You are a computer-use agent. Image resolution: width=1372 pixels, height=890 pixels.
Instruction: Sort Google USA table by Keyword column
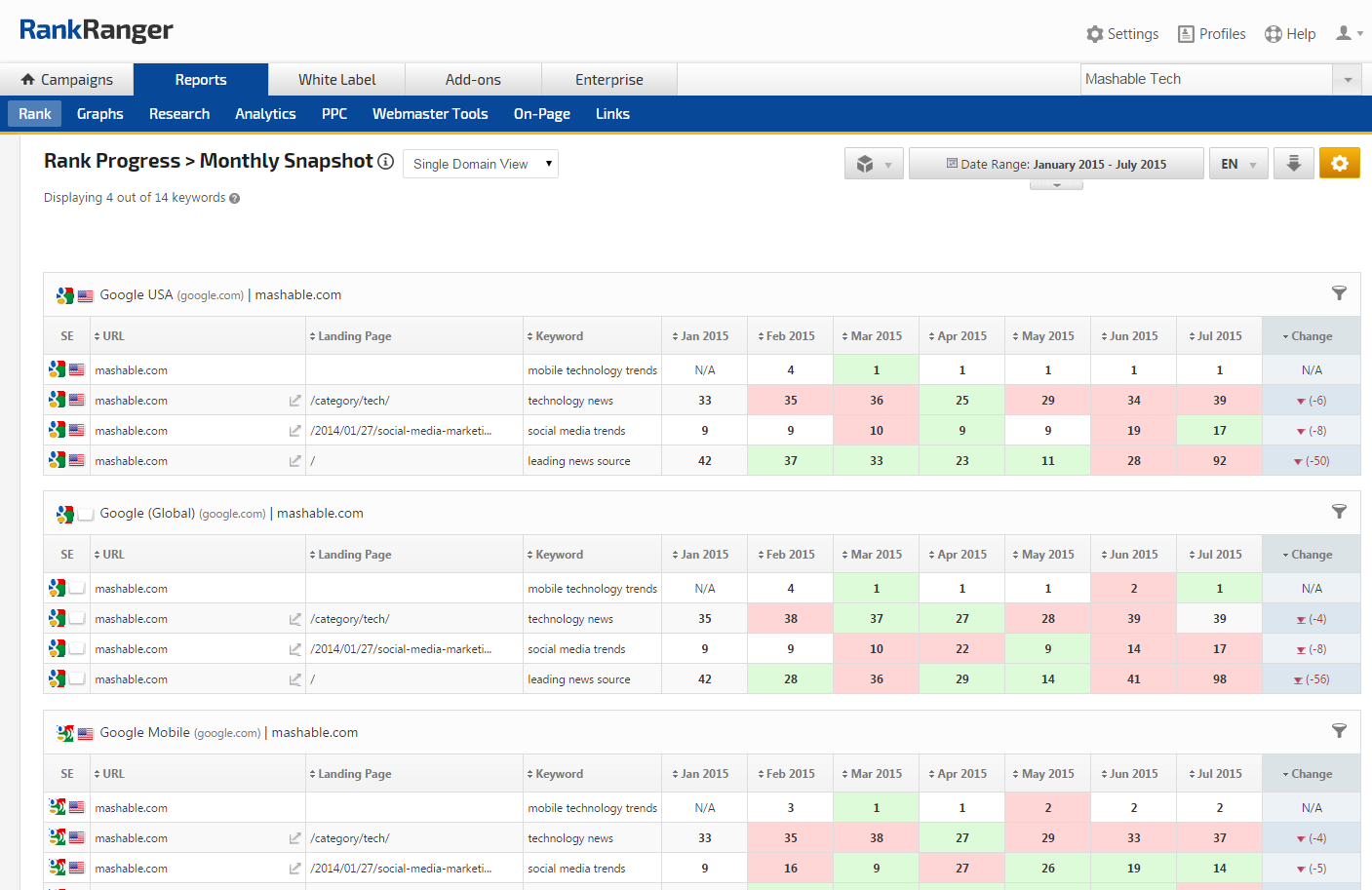pyautogui.click(x=559, y=336)
